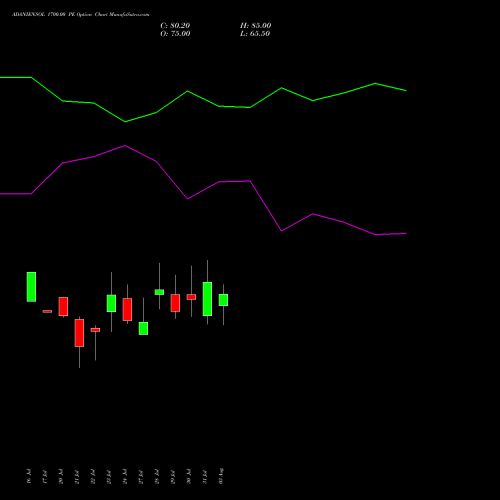Select the thin red candle for 17 Jul
Viewport: 500px width, 500px height.
(x=47, y=311)
